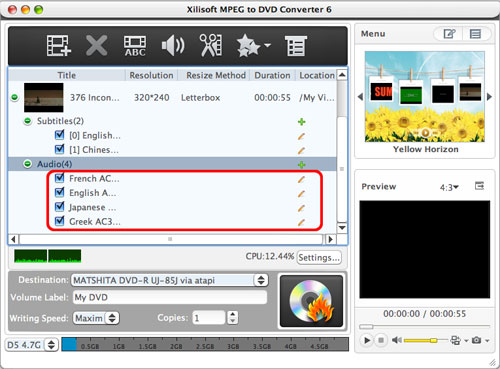Open the snapshot dropdown arrow
Screen dimensions: 500x369
tap(487, 341)
